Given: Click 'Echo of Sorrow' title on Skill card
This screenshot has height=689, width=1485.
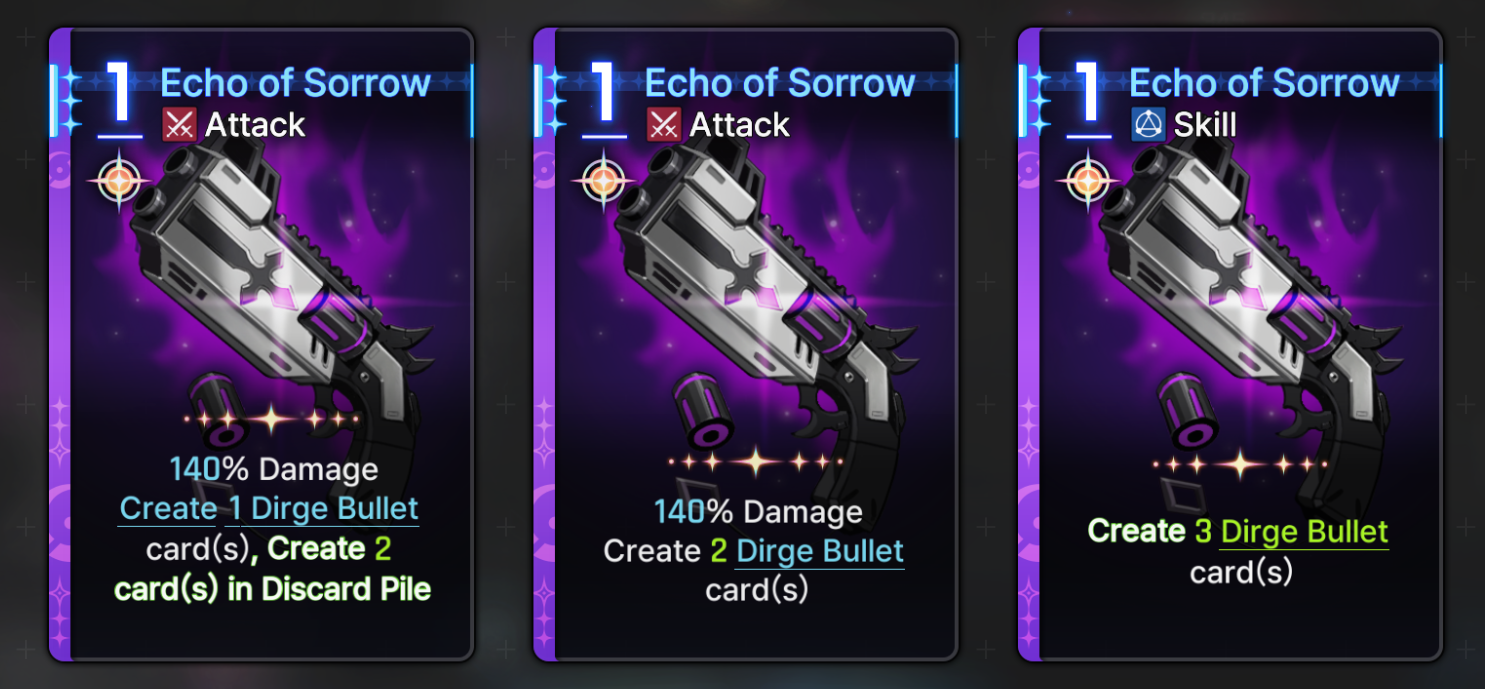Looking at the screenshot, I should [x=1264, y=83].
